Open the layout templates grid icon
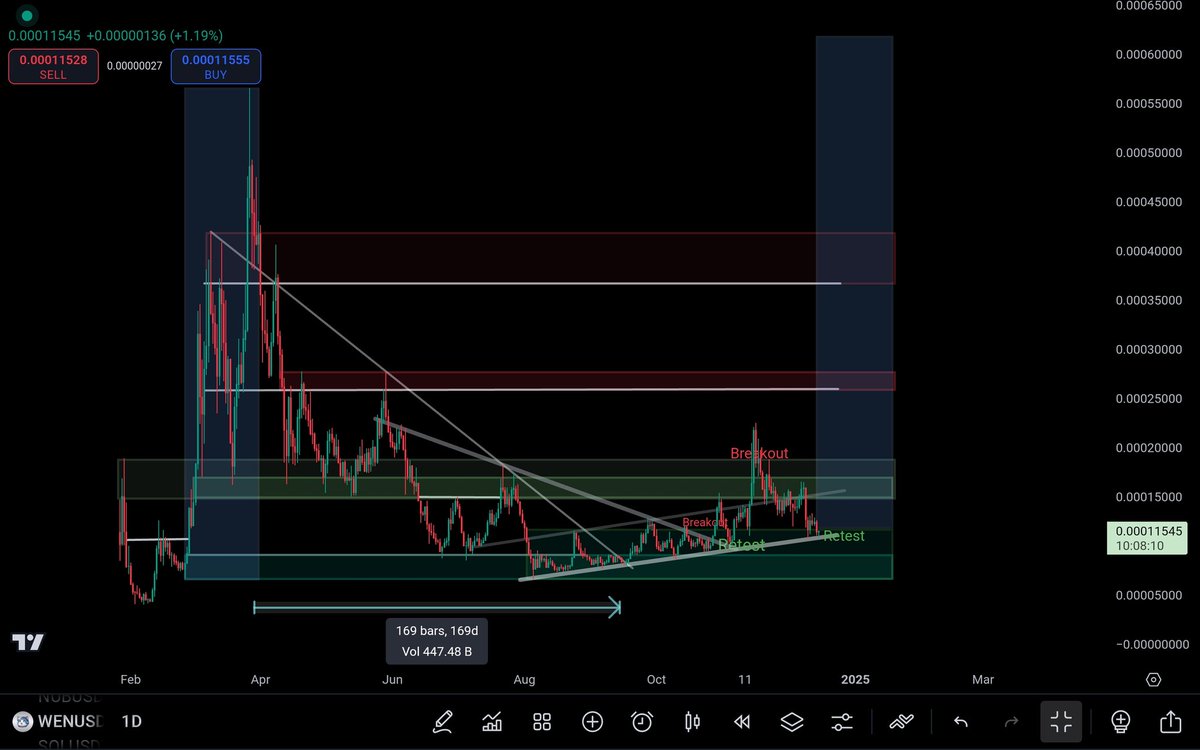This screenshot has height=750, width=1200. (x=542, y=721)
